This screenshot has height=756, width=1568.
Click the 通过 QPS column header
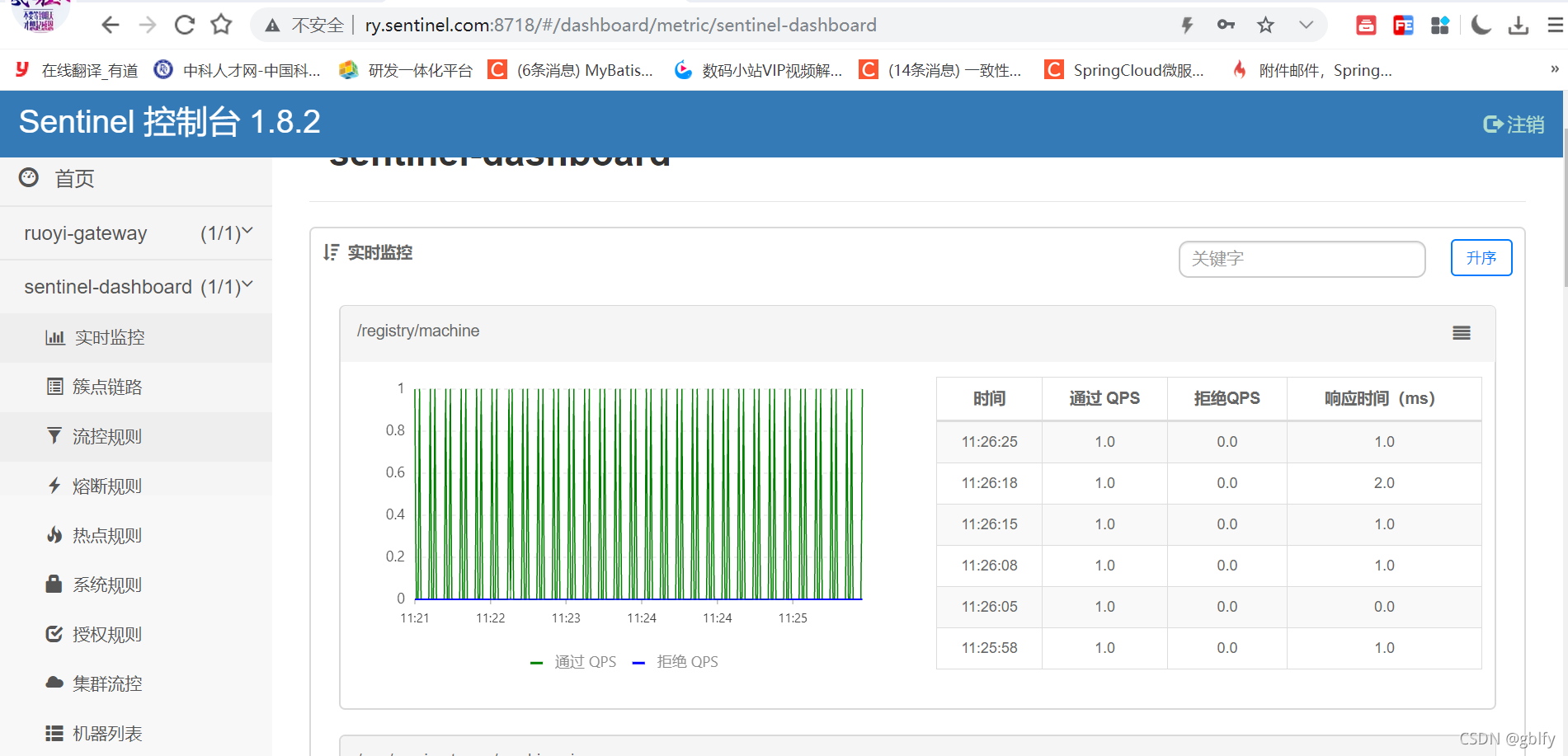1104,399
